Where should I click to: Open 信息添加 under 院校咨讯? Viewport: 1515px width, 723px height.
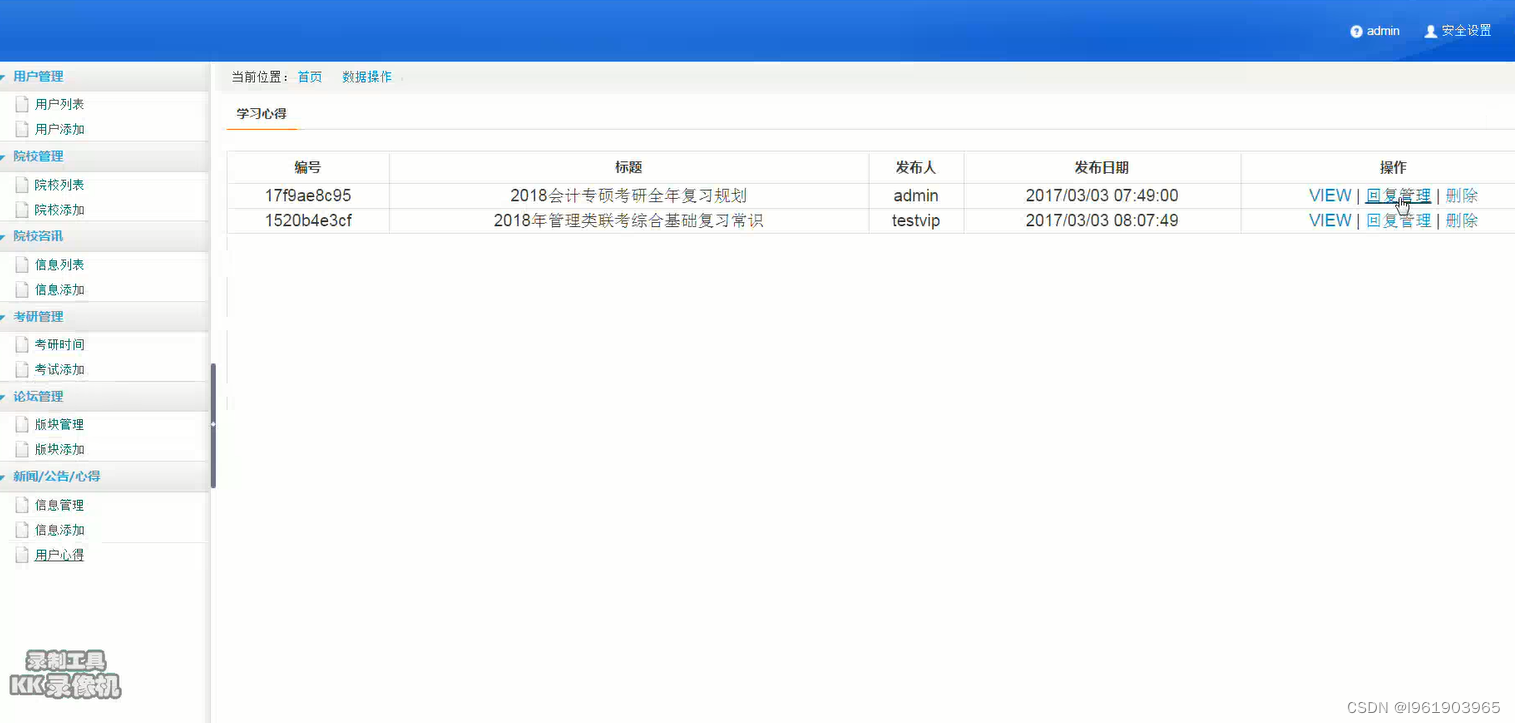59,290
